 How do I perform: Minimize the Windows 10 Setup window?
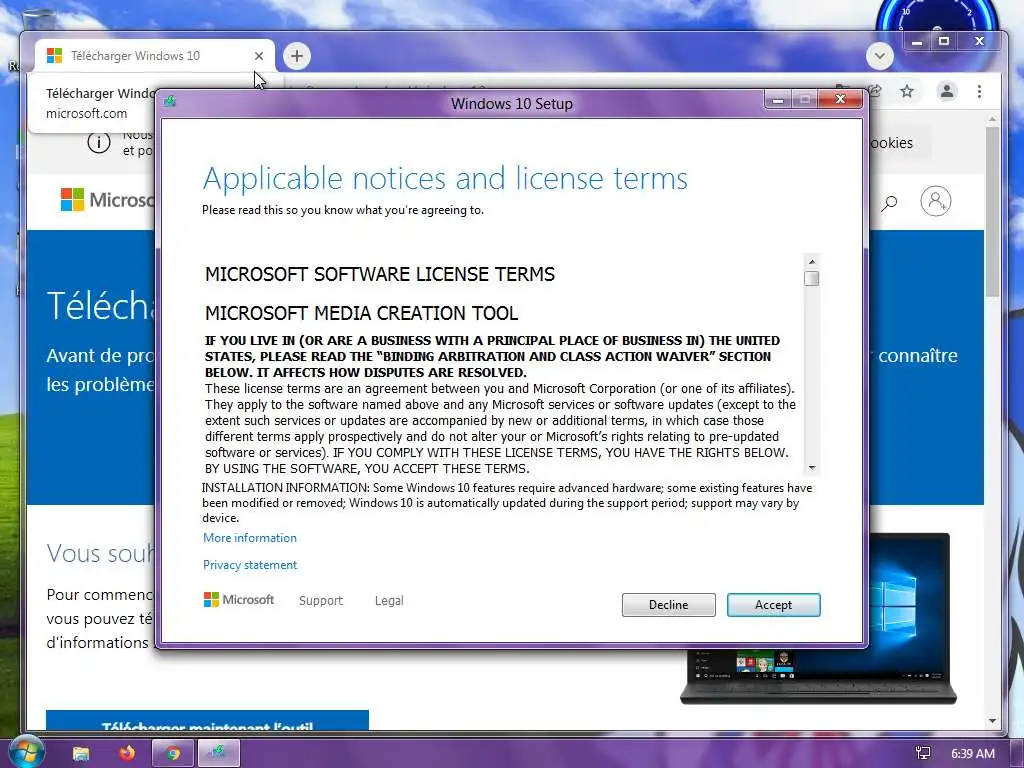(x=778, y=99)
